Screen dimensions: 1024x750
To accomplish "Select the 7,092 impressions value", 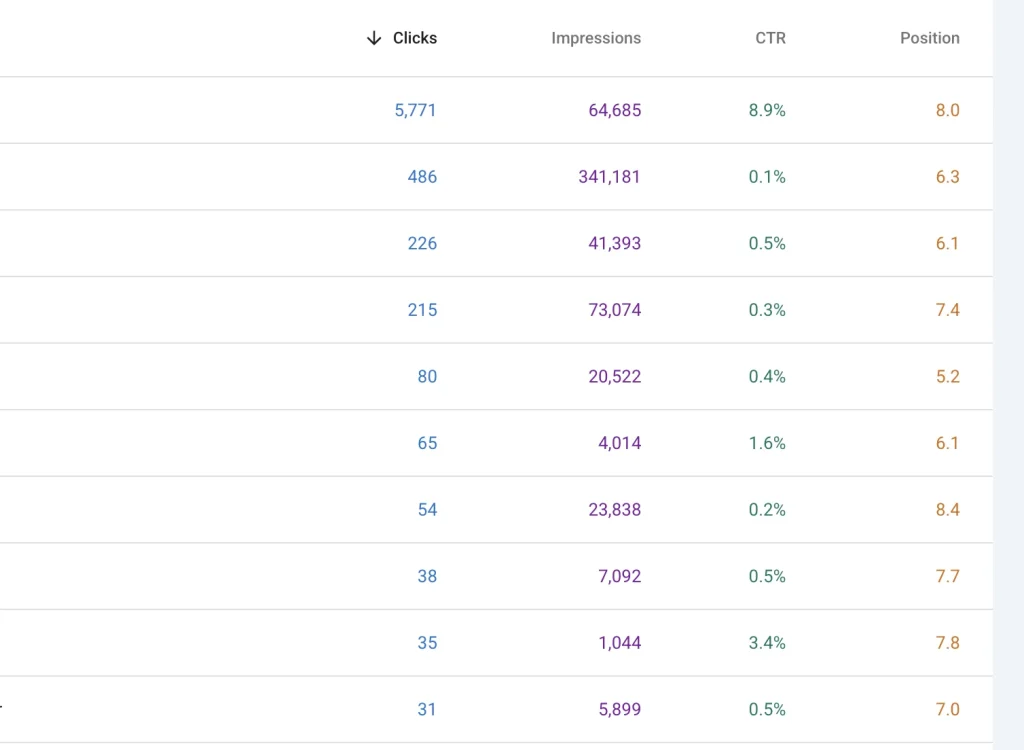I will 619,576.
